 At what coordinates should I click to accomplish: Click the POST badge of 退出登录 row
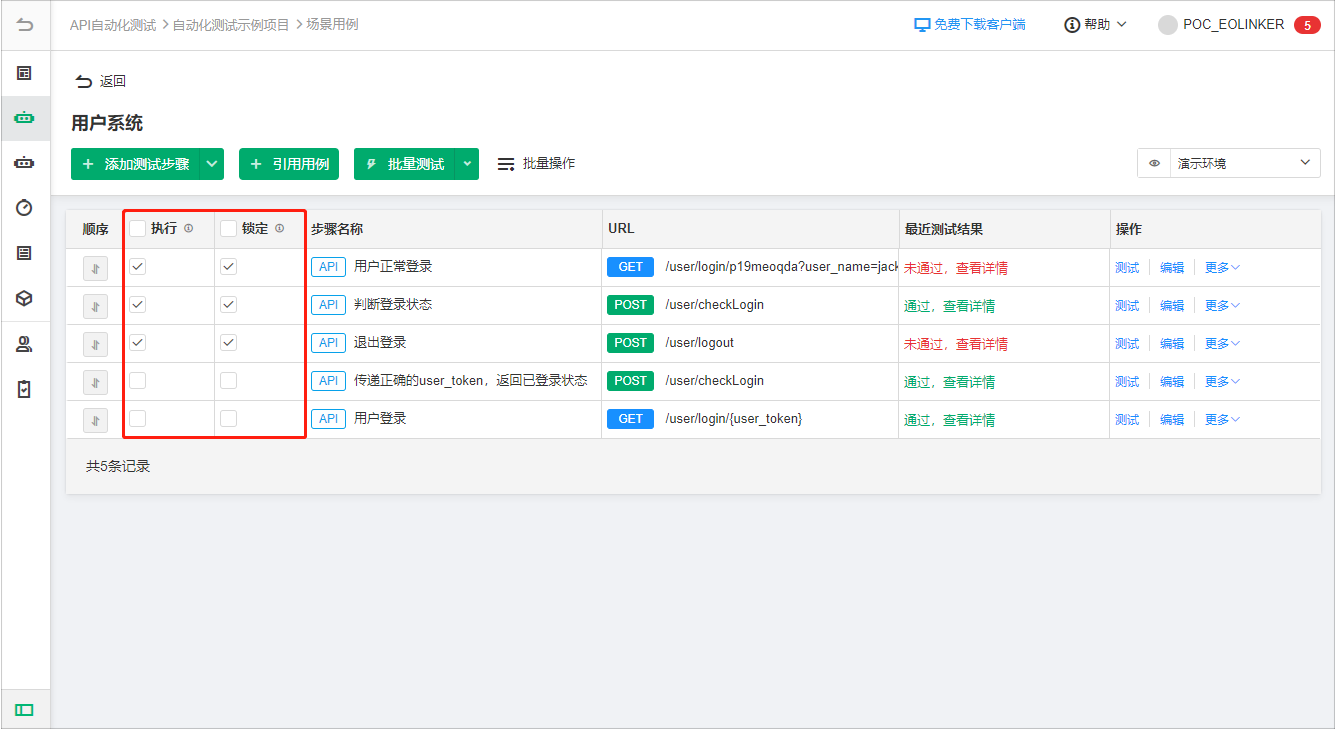(x=630, y=343)
